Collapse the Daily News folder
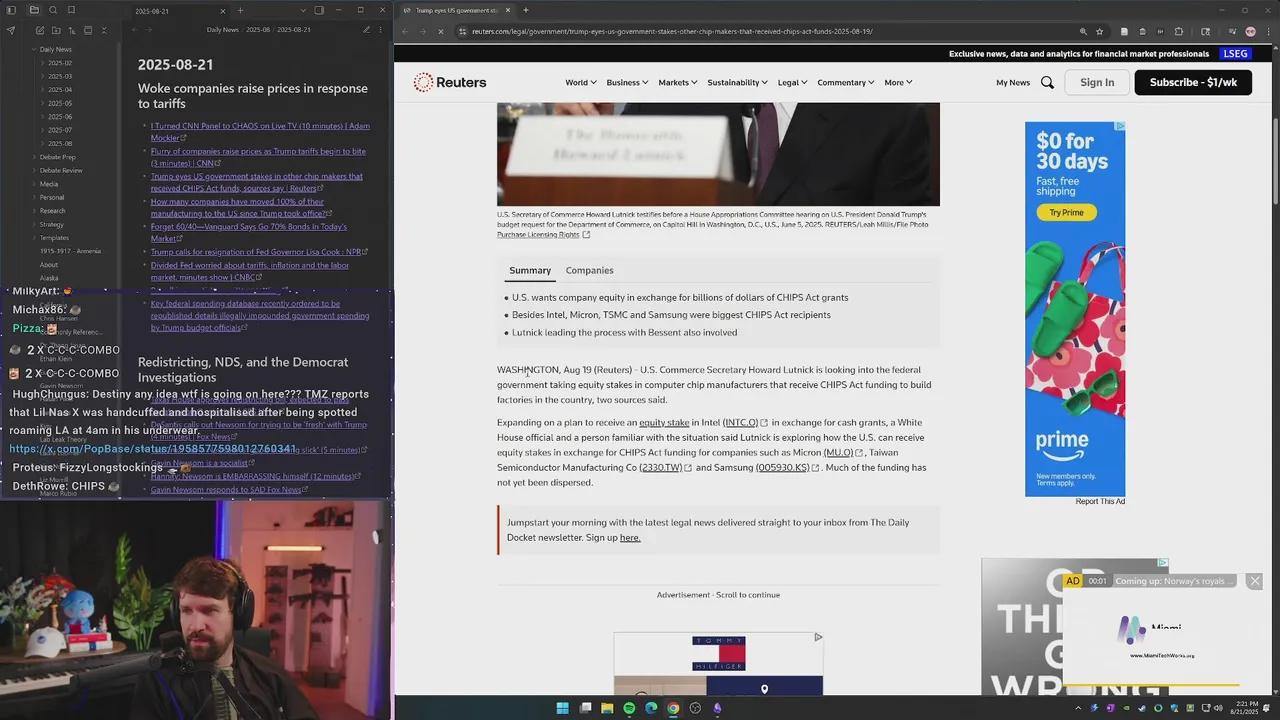This screenshot has height=720, width=1280. 55,49
